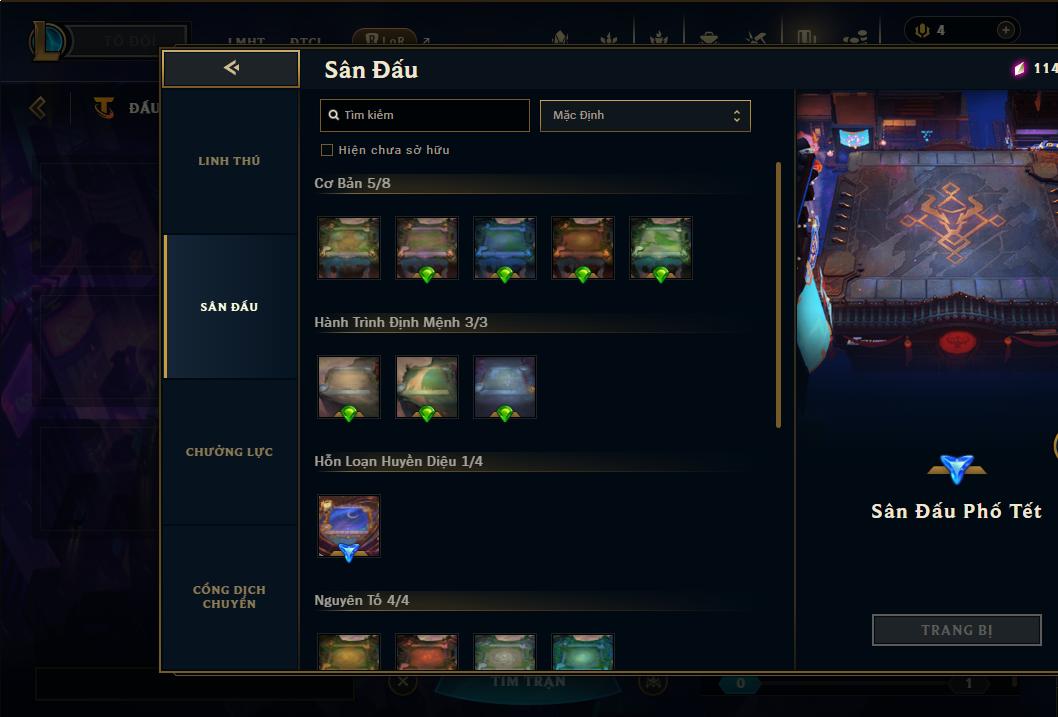This screenshot has height=717, width=1058.
Task: Click the purple currency gem icon
Action: (1019, 68)
